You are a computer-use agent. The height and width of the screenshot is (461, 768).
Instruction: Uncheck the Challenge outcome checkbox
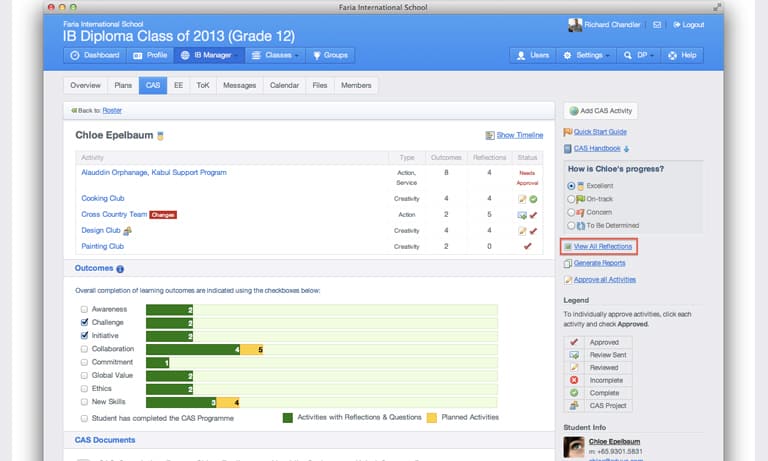[84, 322]
